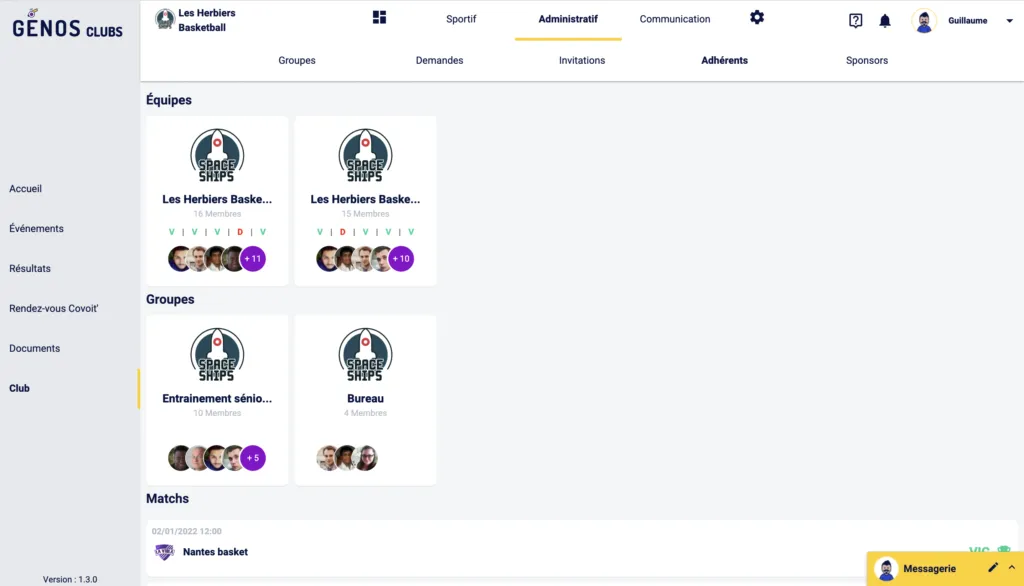Image resolution: width=1024 pixels, height=586 pixels.
Task: Expand the Messagerie chat panel chevron
Action: point(1011,568)
